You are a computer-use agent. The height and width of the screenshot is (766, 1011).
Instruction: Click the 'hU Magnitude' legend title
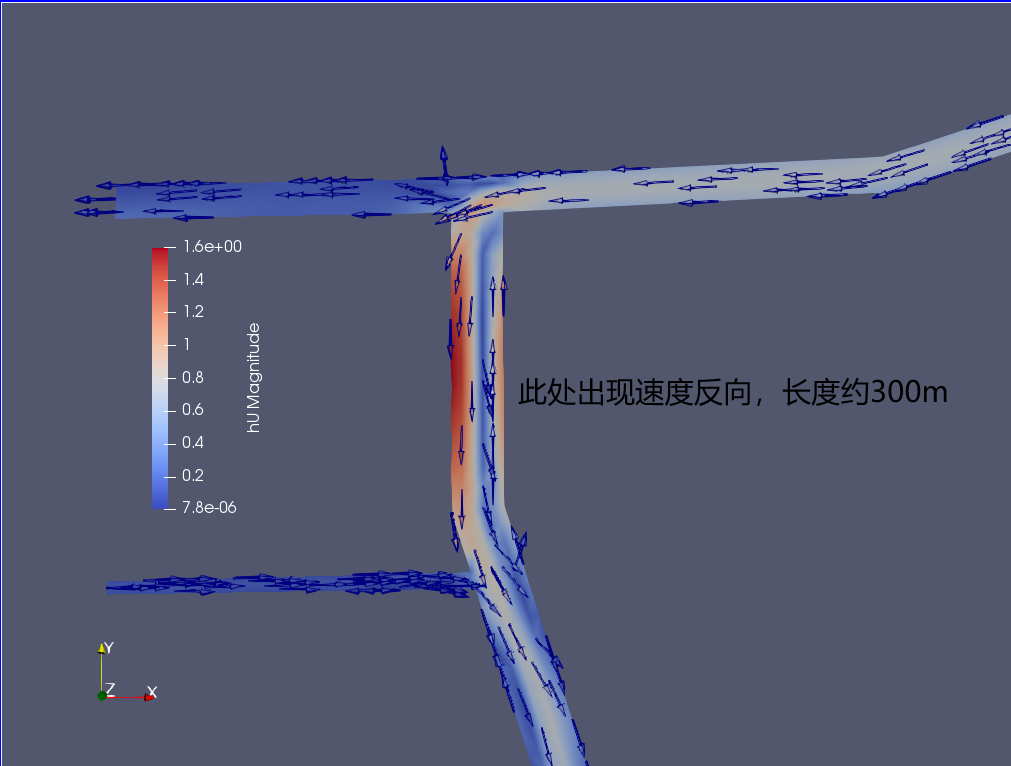254,377
